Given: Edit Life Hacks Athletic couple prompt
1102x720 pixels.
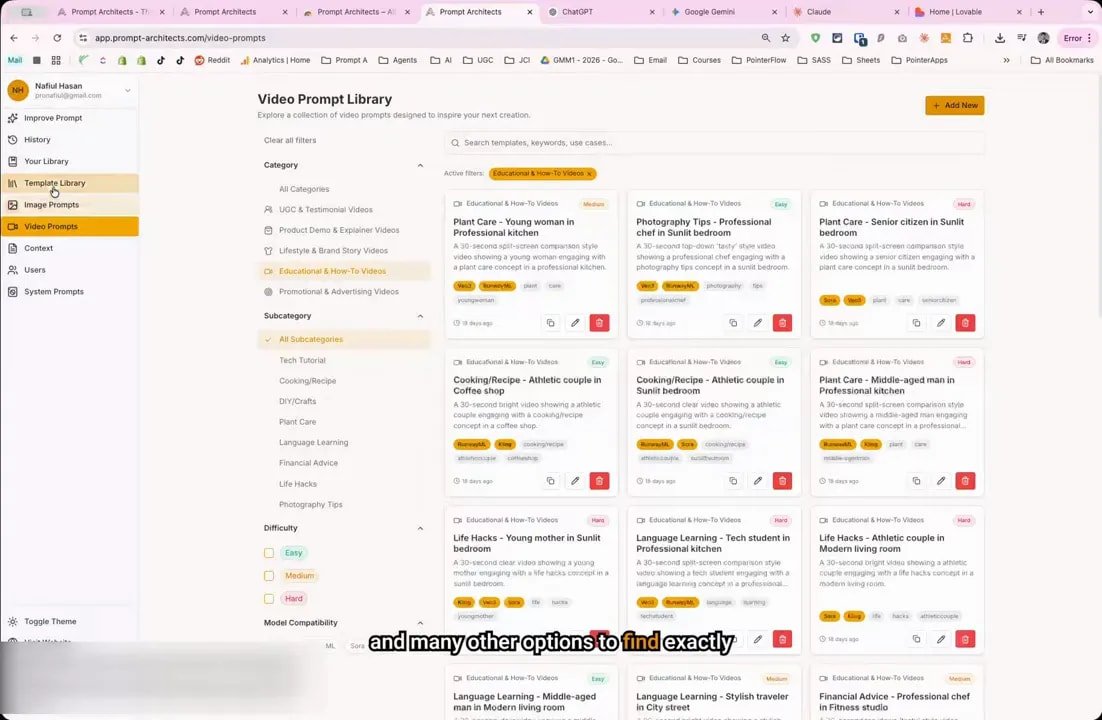Looking at the screenshot, I should pyautogui.click(x=940, y=639).
